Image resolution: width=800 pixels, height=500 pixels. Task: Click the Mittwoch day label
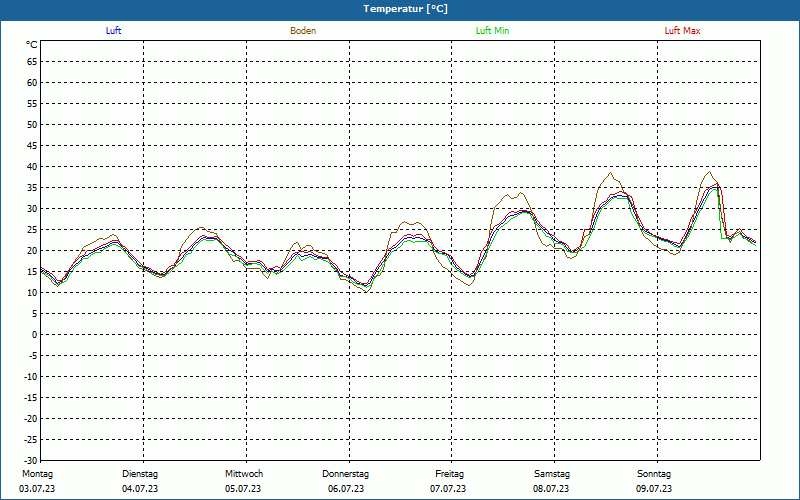click(244, 474)
